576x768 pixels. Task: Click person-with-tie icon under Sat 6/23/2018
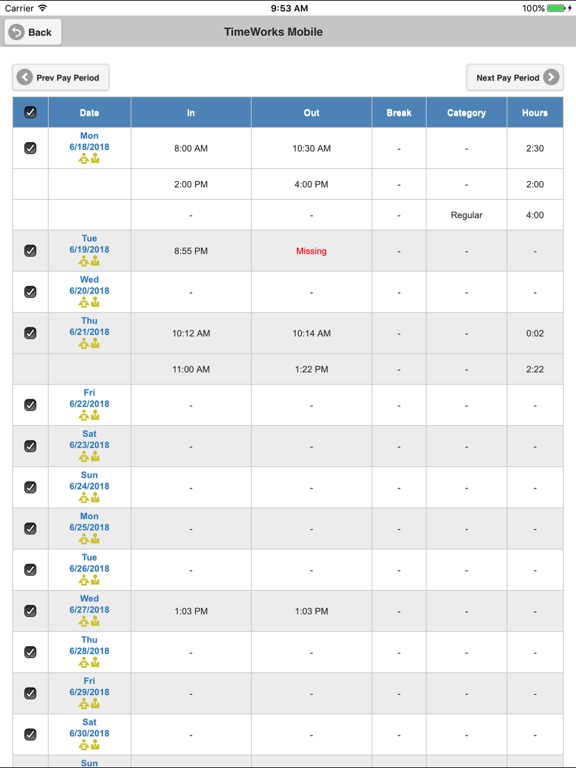(x=95, y=456)
